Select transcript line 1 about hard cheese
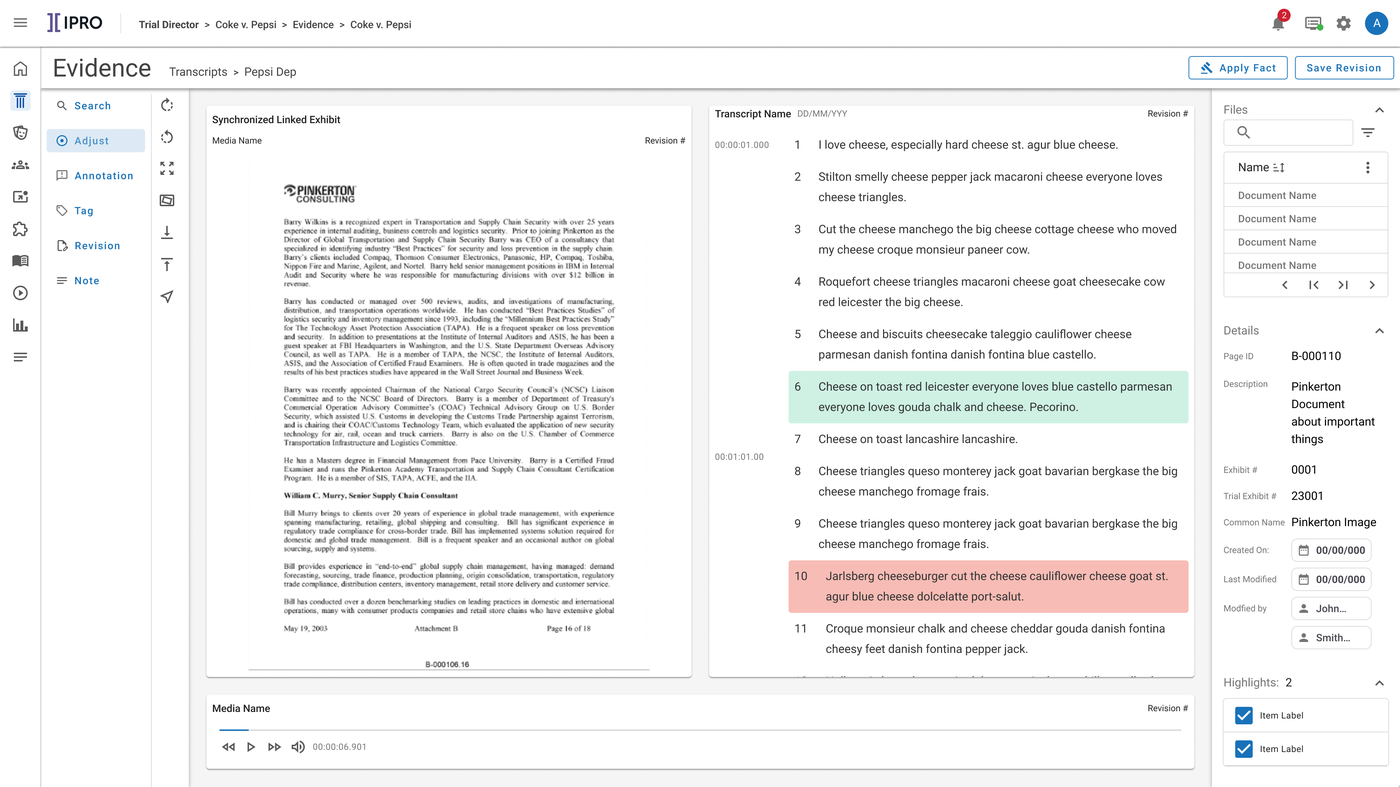Viewport: 1400px width, 787px height. point(968,145)
